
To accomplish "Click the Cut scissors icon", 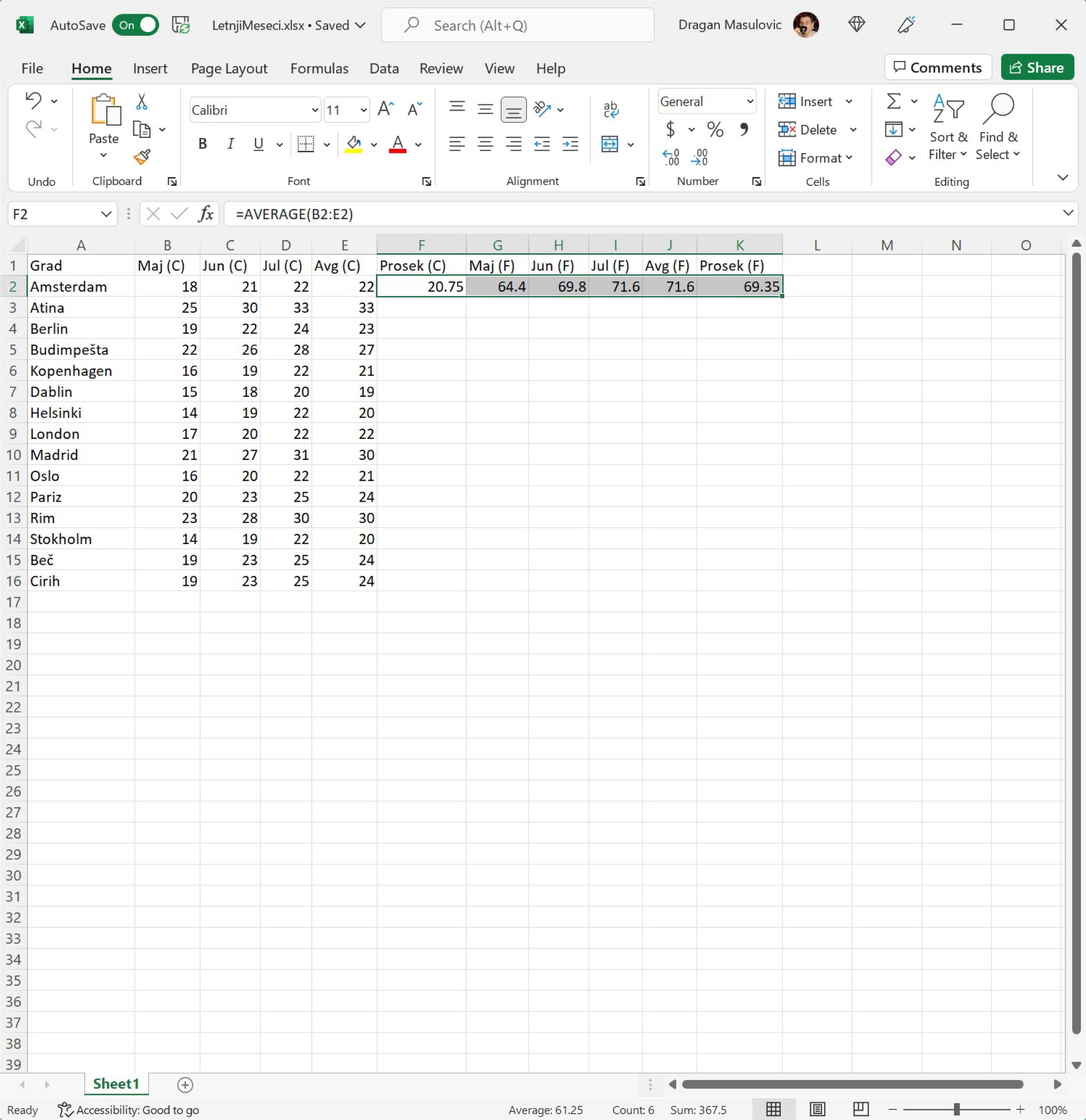I will coord(142,102).
